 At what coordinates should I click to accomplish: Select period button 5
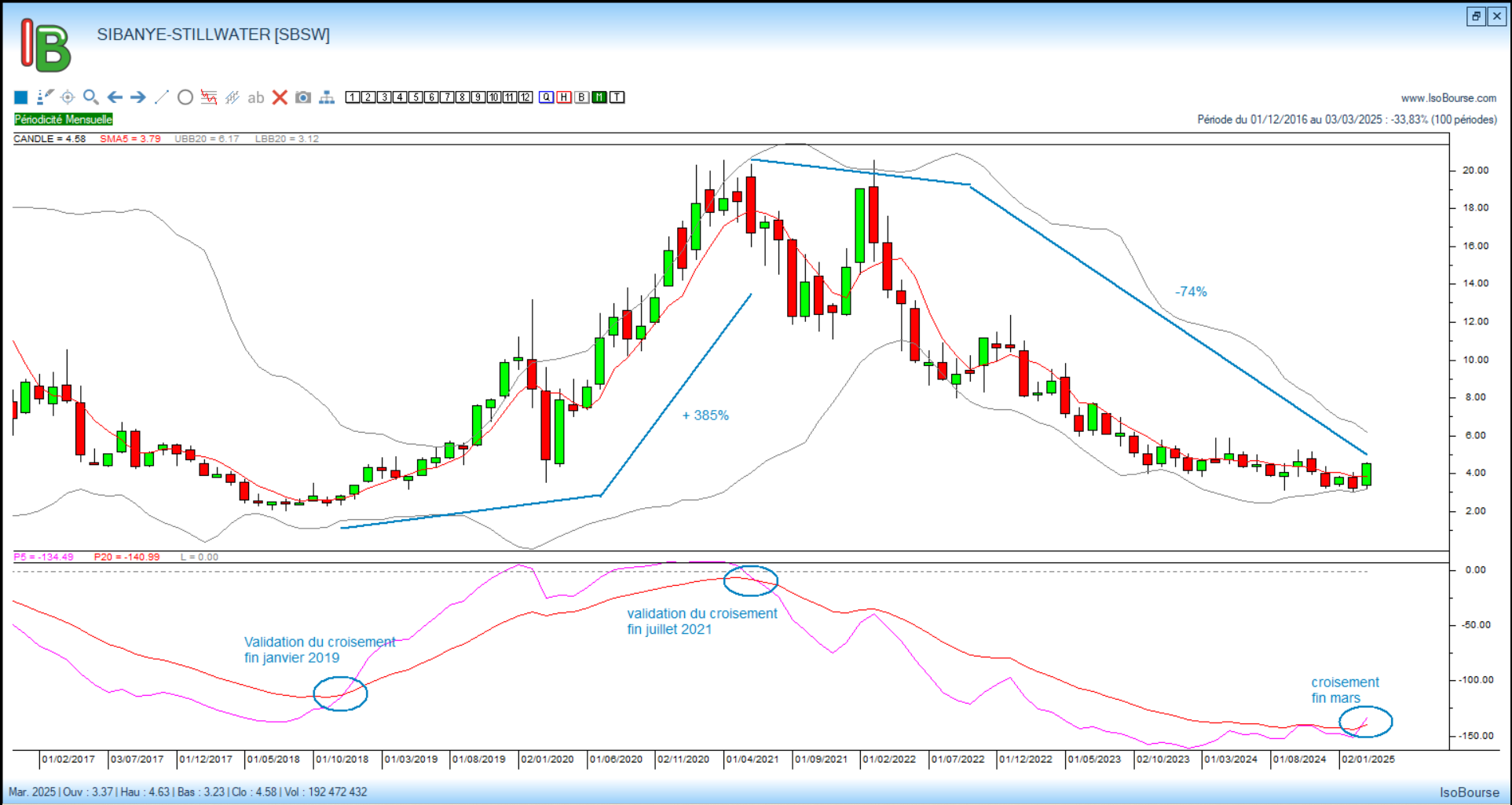click(x=416, y=97)
